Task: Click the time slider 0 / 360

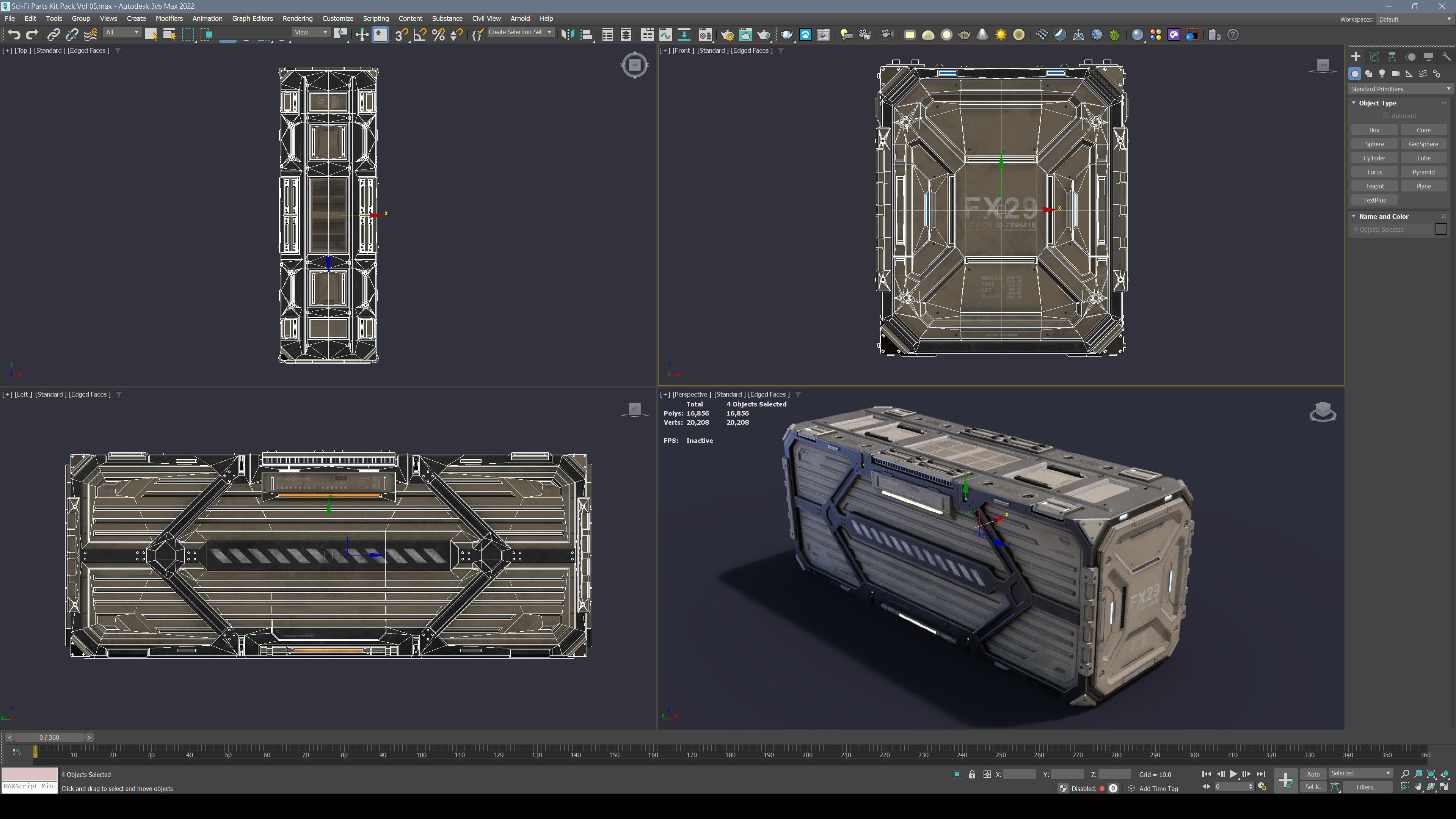Action: 49,737
